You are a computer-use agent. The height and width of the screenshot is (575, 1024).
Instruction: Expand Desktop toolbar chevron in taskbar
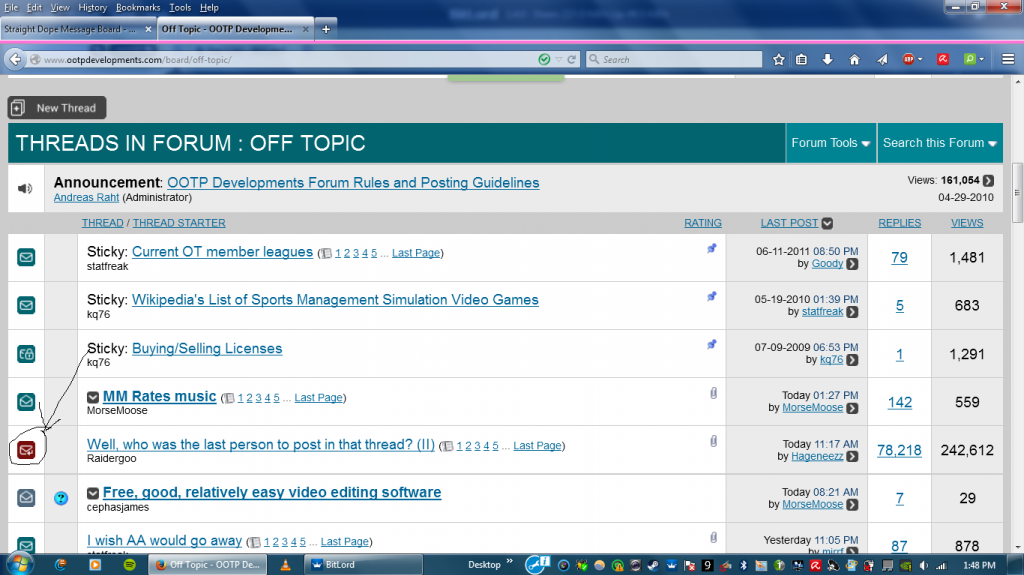[x=509, y=561]
